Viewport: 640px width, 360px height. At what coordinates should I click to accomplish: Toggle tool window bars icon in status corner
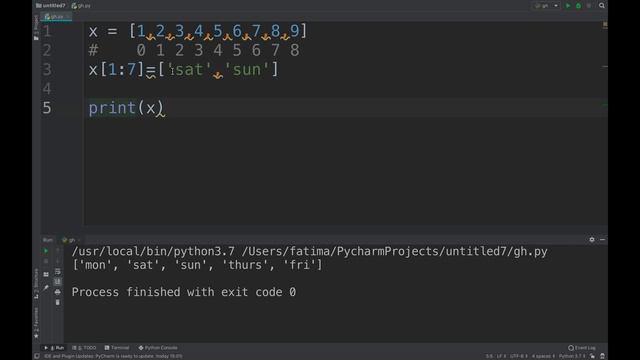(37, 356)
